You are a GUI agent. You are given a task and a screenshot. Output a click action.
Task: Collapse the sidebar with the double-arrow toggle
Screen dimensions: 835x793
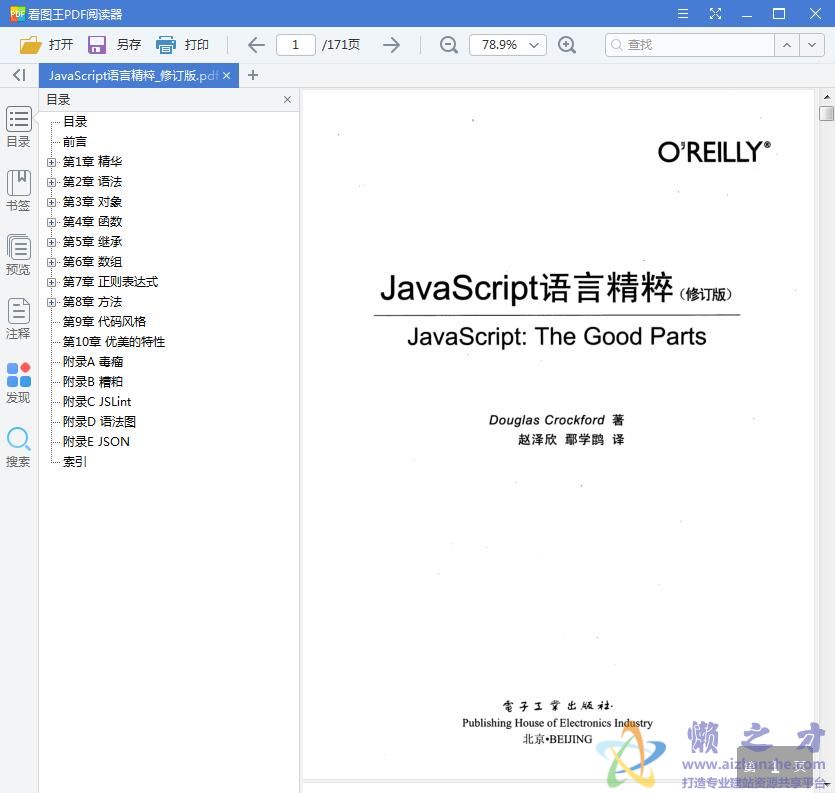18,75
